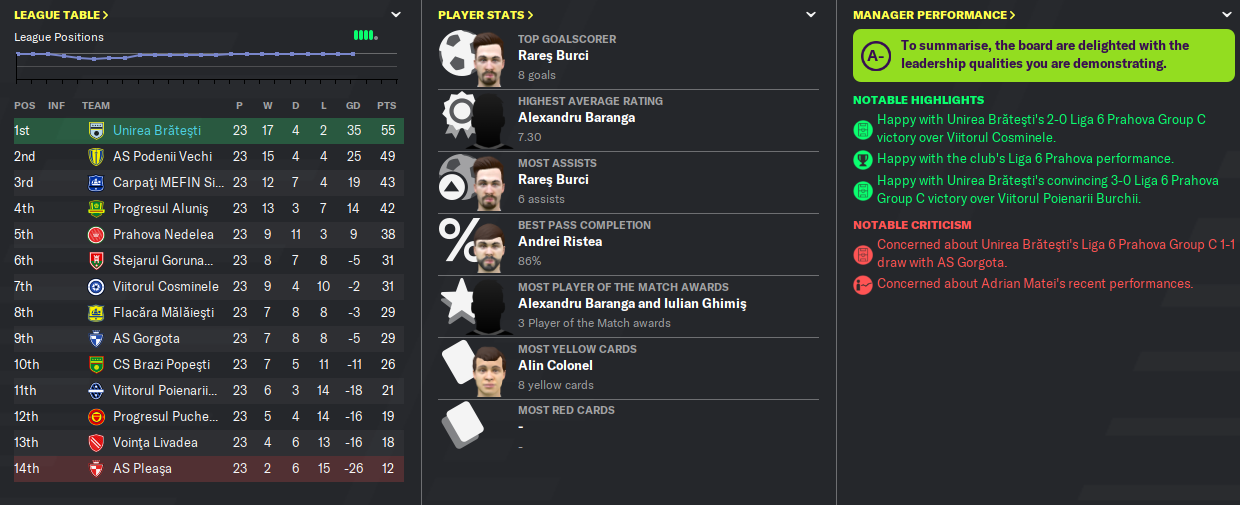Click AS Podenii Vechi club badge
1240x505 pixels.
point(96,156)
